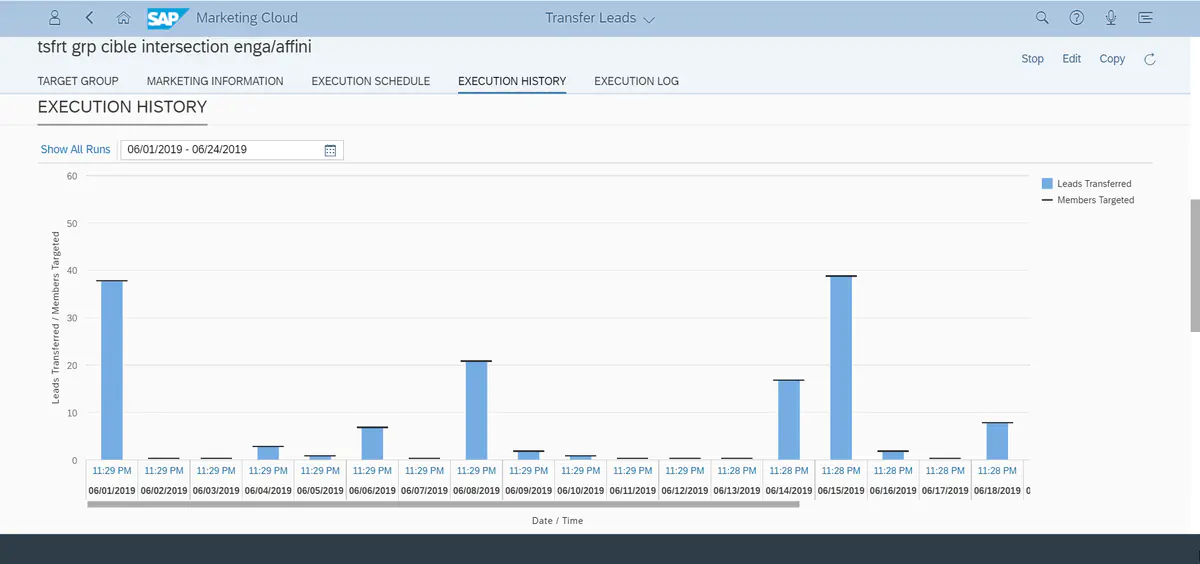The height and width of the screenshot is (564, 1200).
Task: Click the chart's horizontal scrollbar
Action: [x=443, y=504]
